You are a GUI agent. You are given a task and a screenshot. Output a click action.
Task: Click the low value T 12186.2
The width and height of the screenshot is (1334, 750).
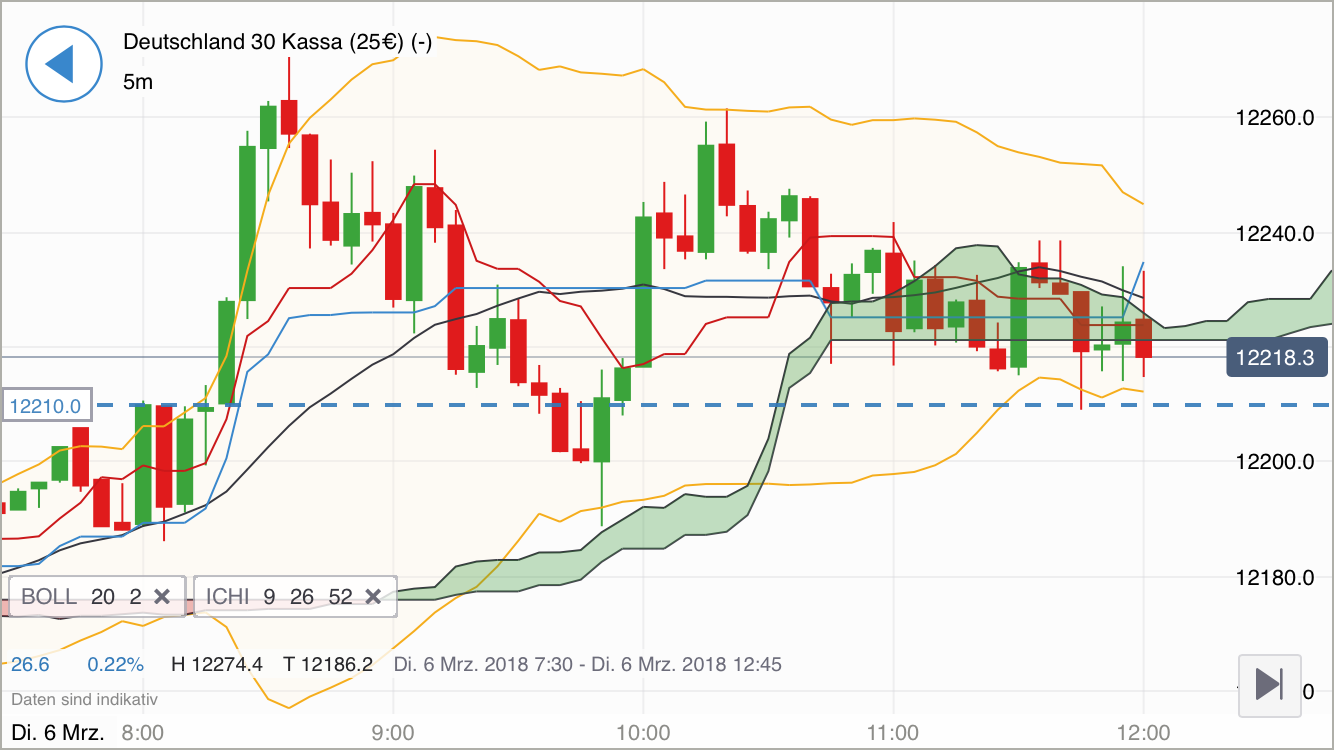tap(328, 664)
